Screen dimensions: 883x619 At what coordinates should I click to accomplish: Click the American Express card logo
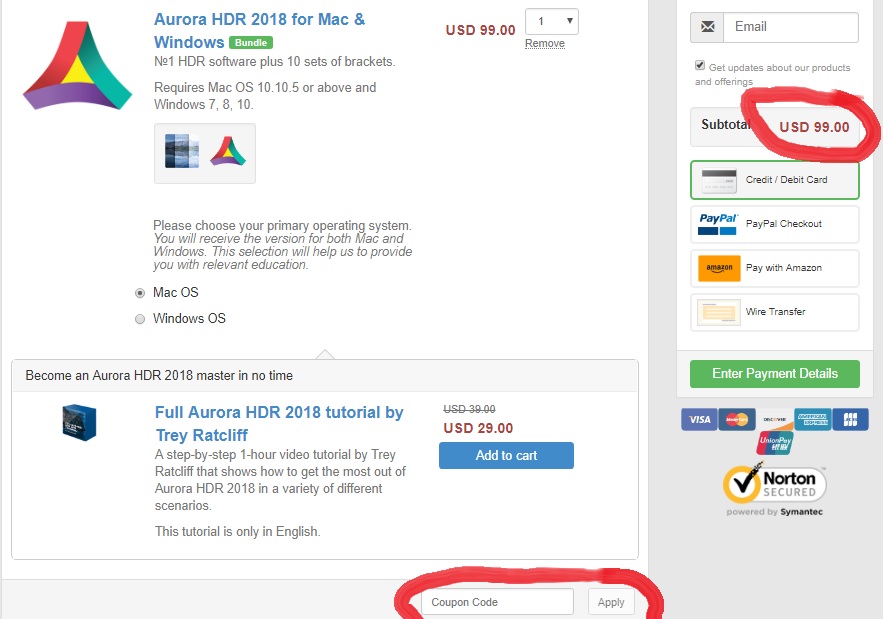[x=812, y=420]
